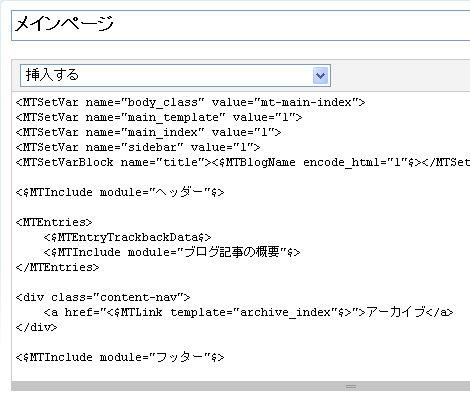Click the editor resize grip handle
The width and height of the screenshot is (470, 402).
(351, 386)
